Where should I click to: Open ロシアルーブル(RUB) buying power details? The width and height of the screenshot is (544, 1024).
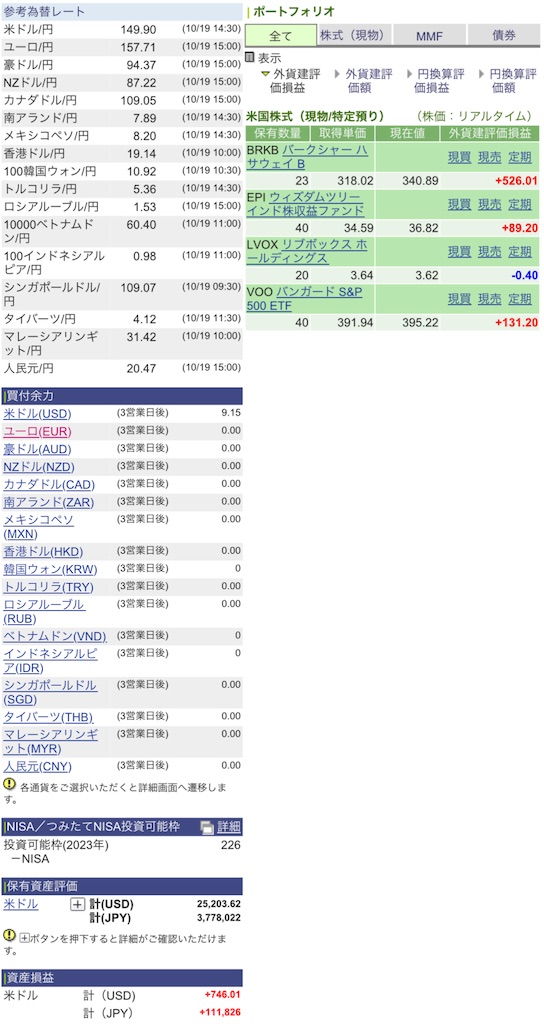pyautogui.click(x=44, y=611)
